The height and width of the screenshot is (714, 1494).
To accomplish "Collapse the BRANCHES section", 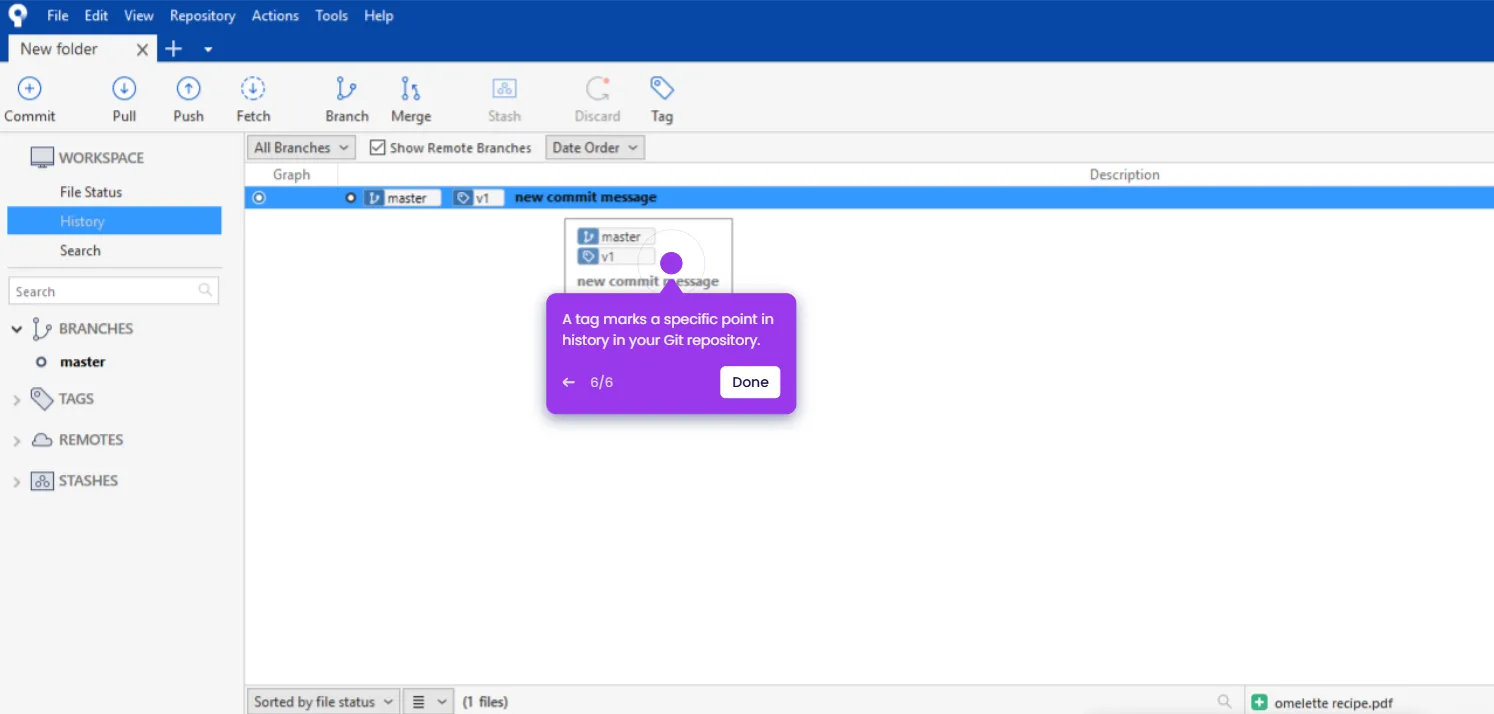I will pyautogui.click(x=17, y=329).
